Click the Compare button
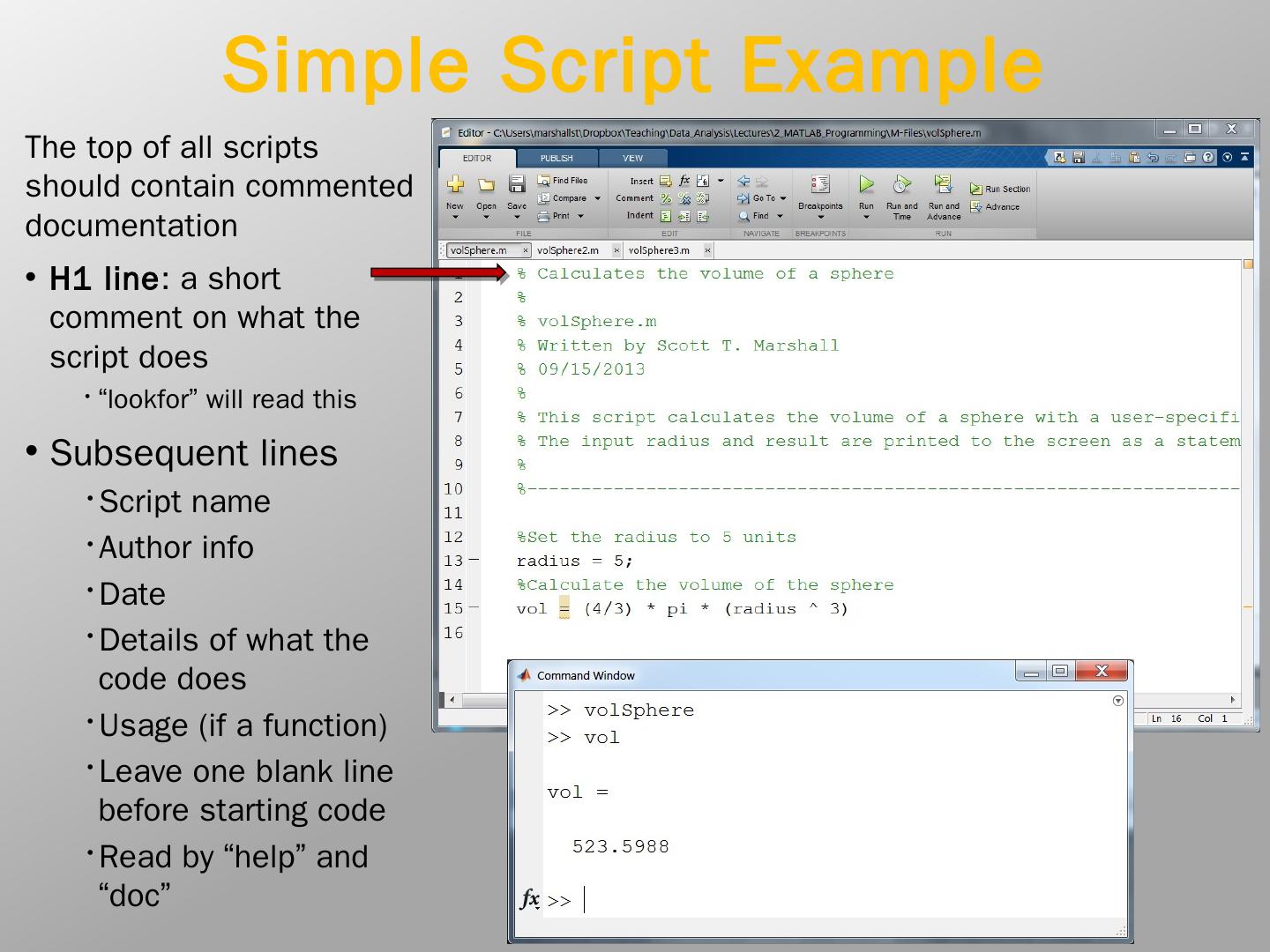Screen dimensions: 1270x952 [563, 198]
